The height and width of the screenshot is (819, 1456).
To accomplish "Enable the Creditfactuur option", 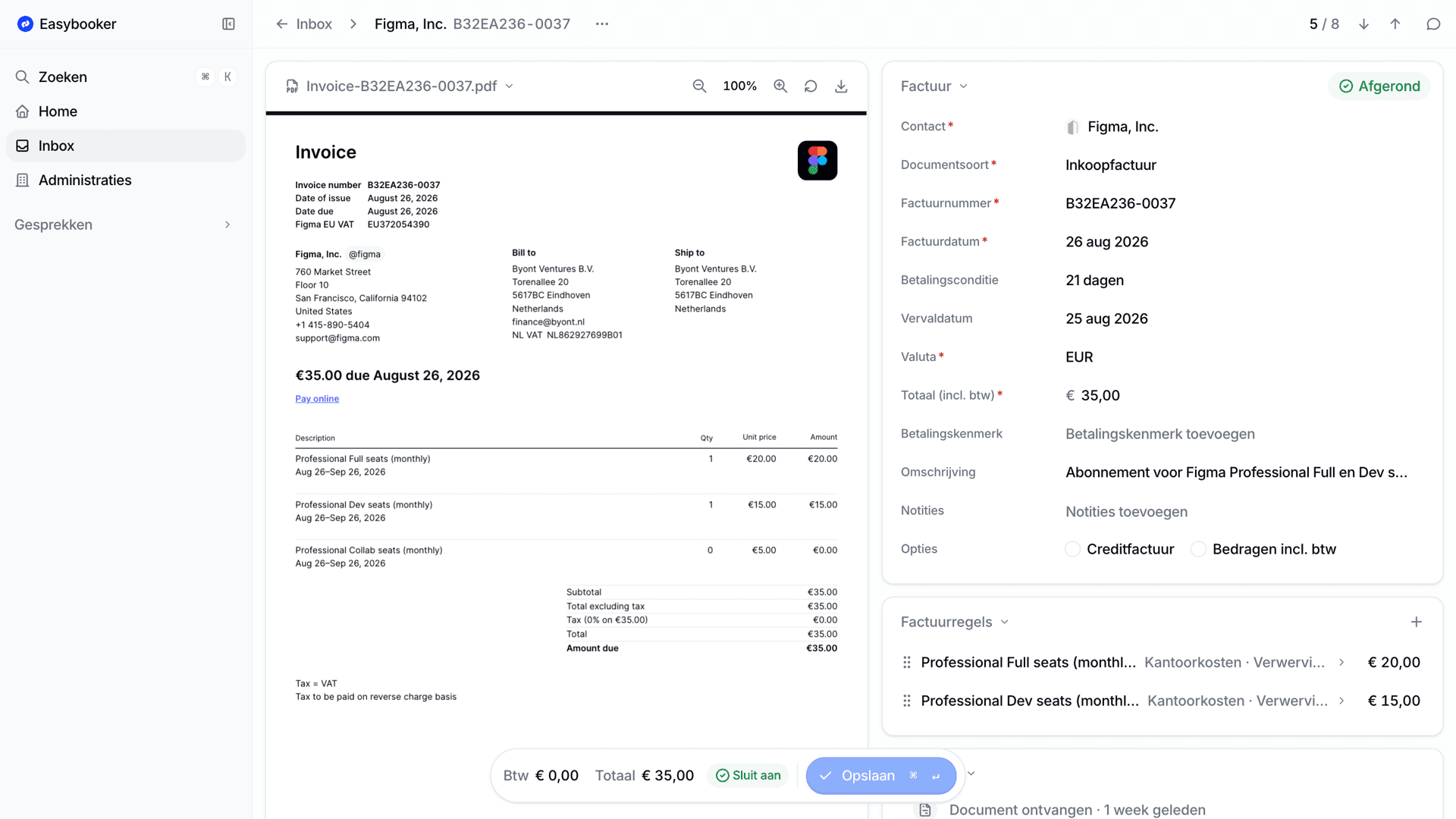I will click(x=1072, y=549).
